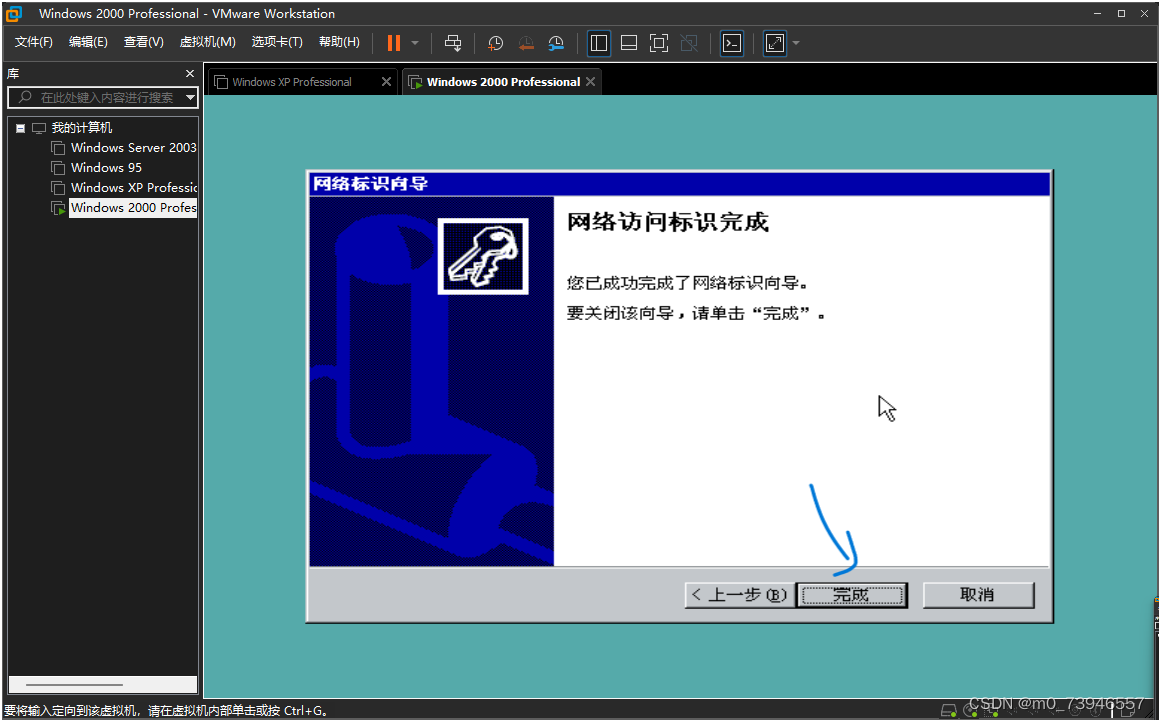Viewport: 1161px width, 722px height.
Task: Select Windows 2000 Professional in library tree
Action: tap(133, 208)
